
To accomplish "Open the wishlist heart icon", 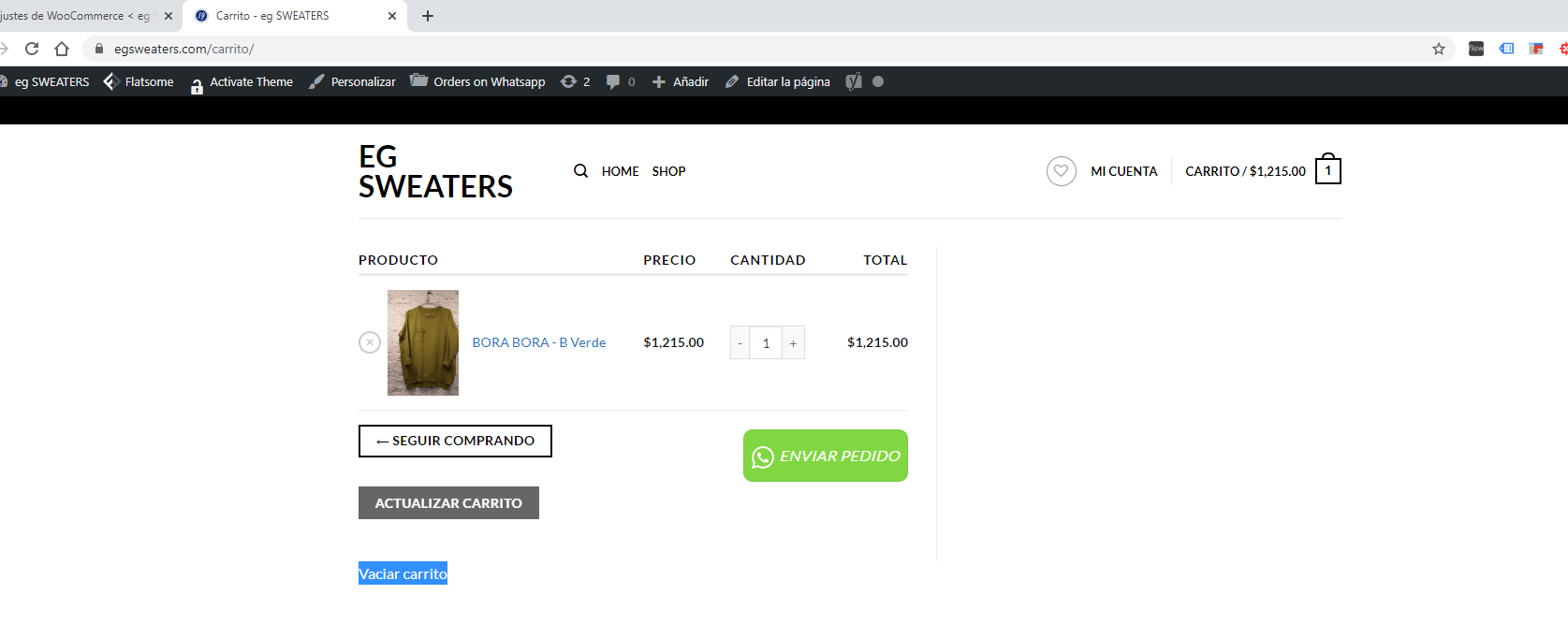I will coord(1062,171).
